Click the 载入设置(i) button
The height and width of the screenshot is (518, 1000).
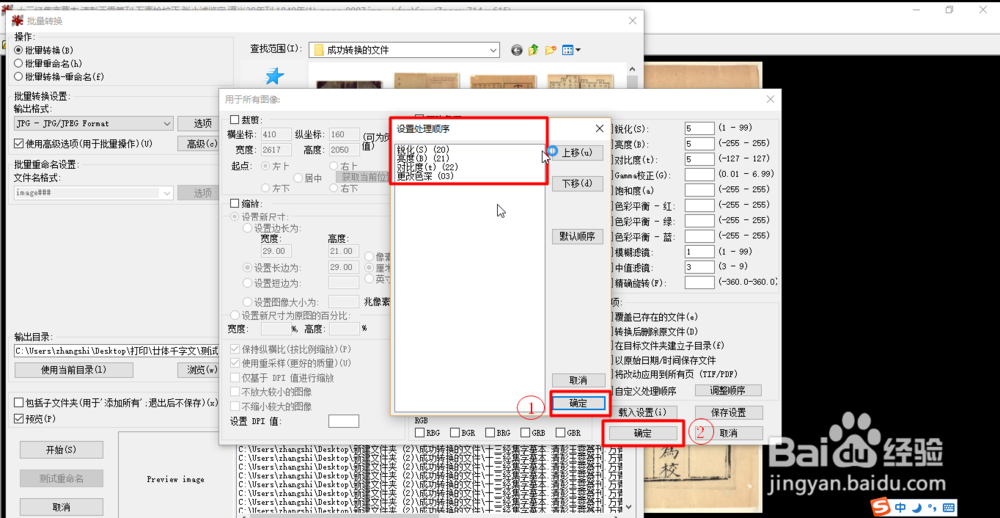(642, 412)
